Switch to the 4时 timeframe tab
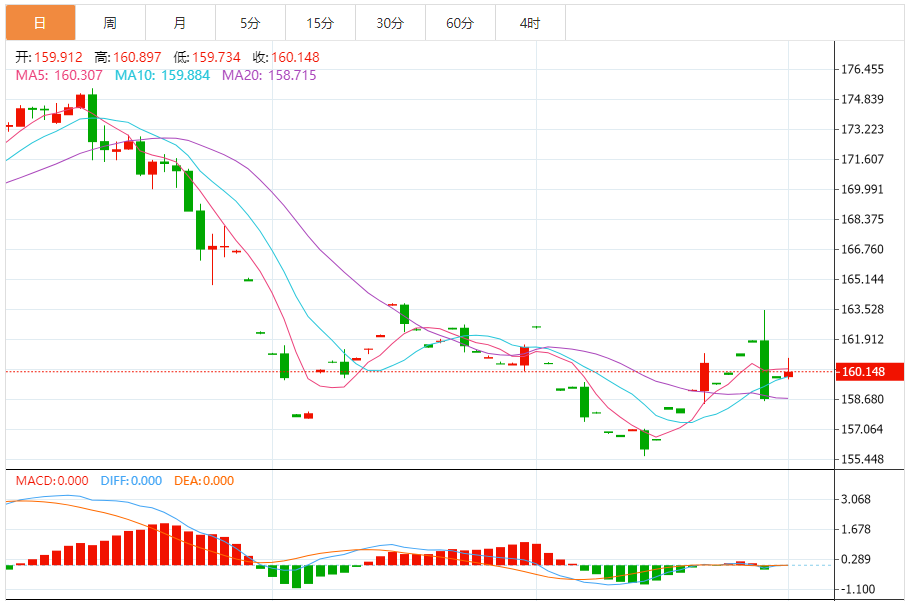The width and height of the screenshot is (910, 601). pyautogui.click(x=530, y=23)
